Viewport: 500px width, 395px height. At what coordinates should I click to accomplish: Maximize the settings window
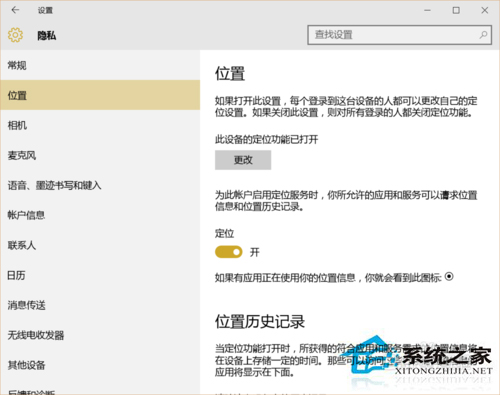[x=456, y=10]
